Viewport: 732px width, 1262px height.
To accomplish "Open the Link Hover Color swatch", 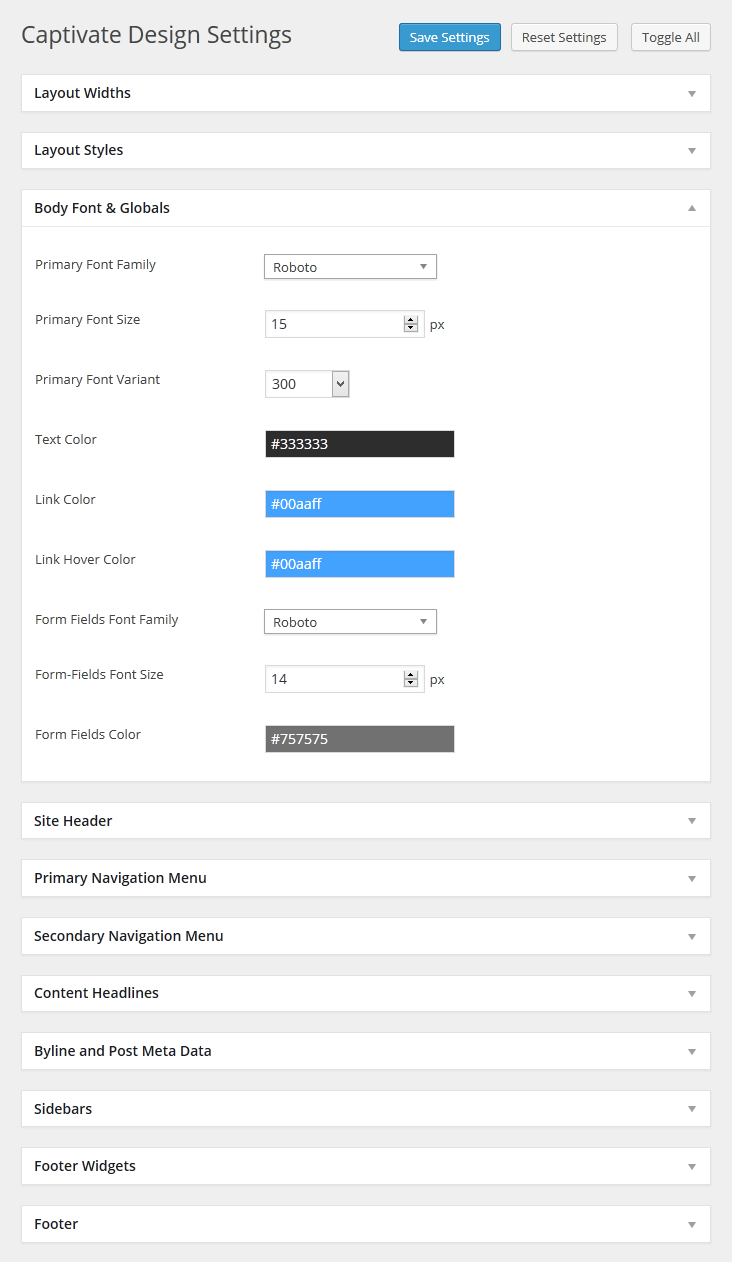I will click(360, 564).
